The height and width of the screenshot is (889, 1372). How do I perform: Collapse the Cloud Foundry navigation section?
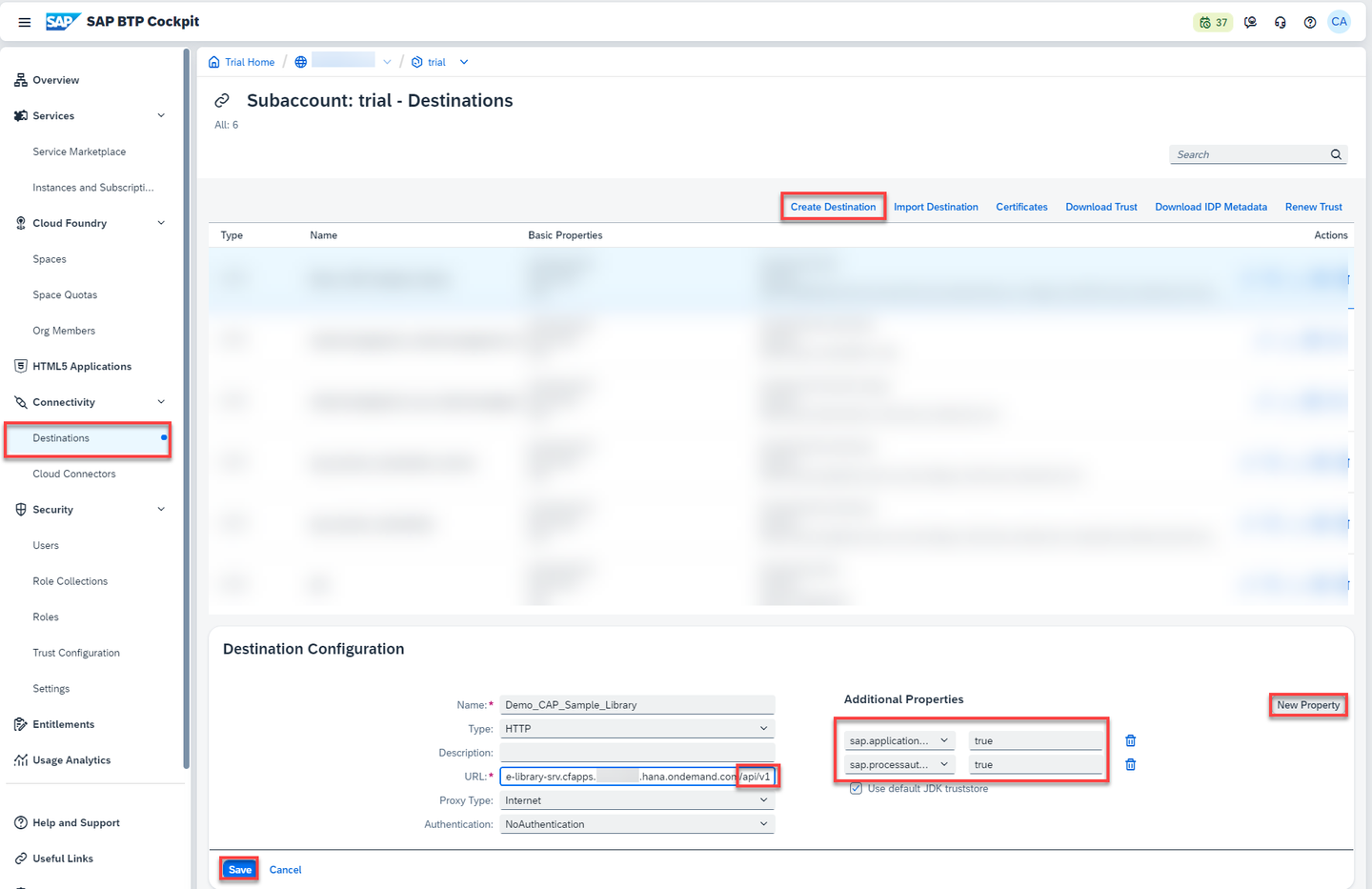coord(161,223)
